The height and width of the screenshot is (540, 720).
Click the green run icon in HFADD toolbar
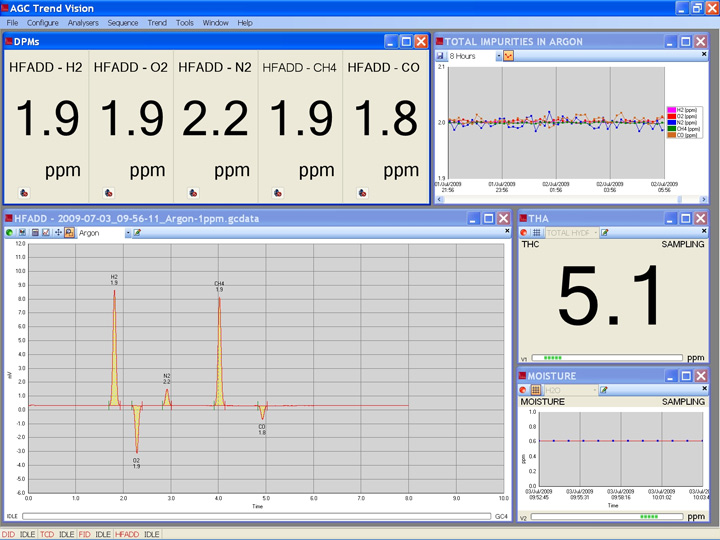point(9,233)
